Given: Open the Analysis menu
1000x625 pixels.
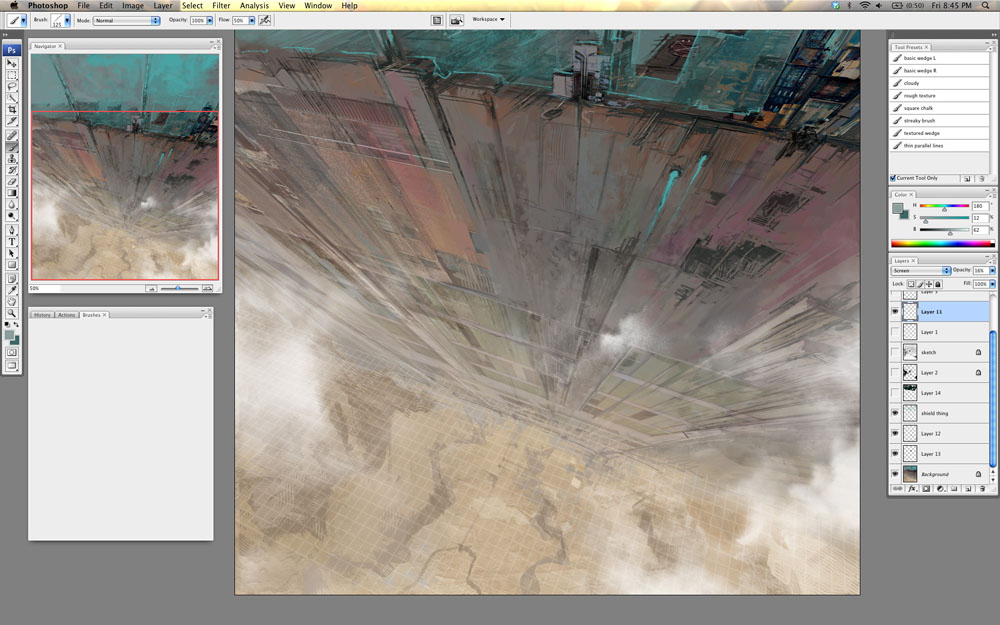Looking at the screenshot, I should [x=254, y=5].
